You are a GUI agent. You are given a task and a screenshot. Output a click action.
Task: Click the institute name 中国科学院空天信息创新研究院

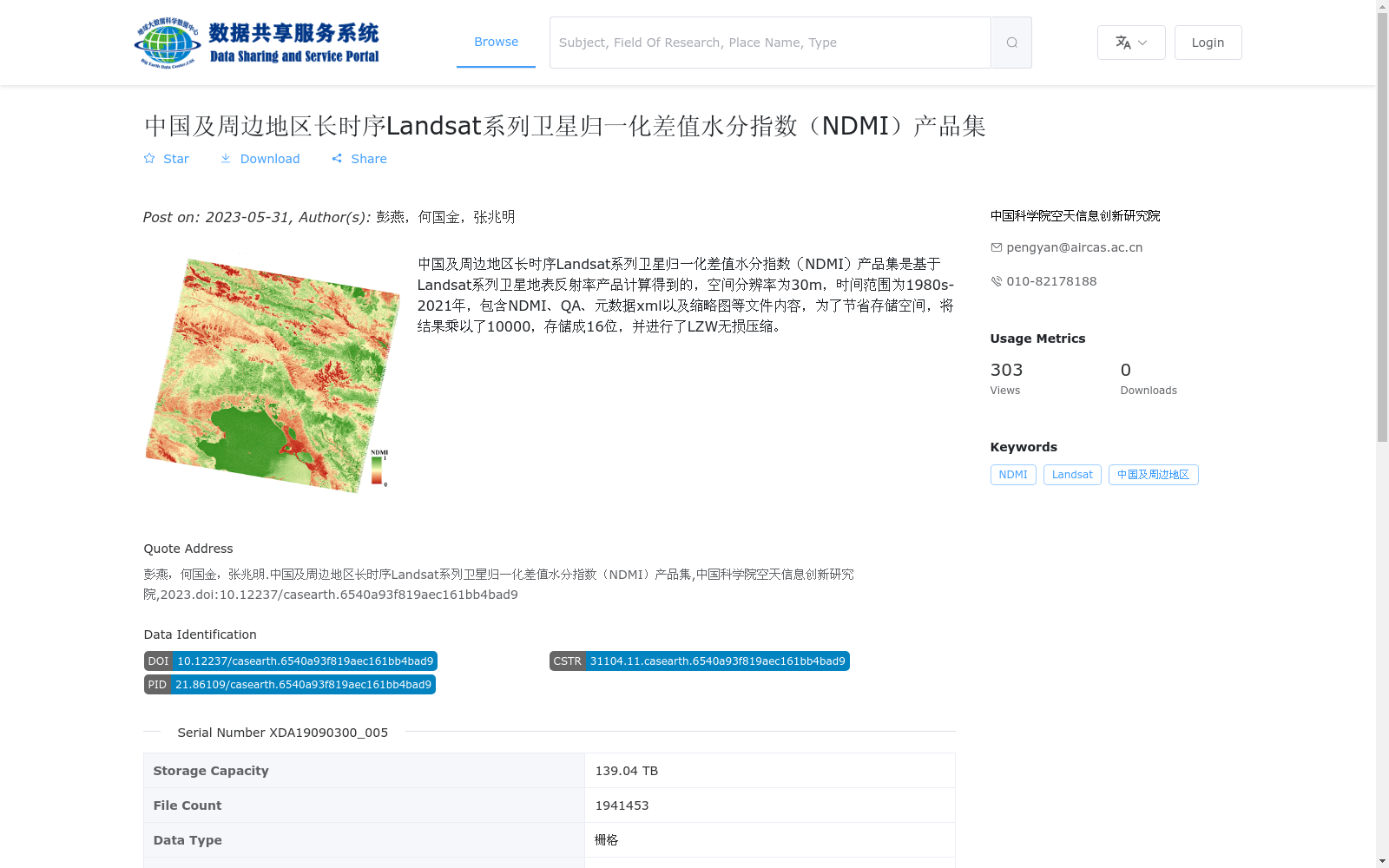(1075, 216)
